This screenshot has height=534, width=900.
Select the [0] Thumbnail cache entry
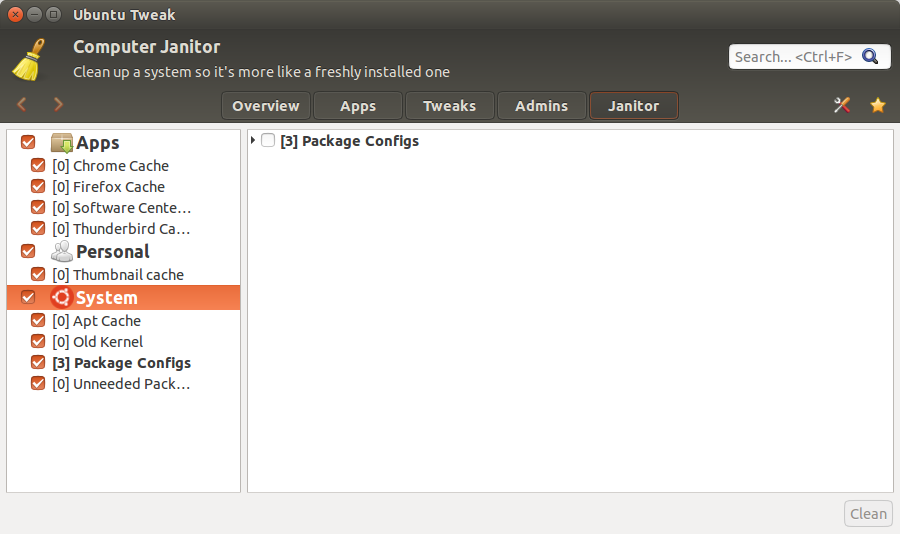pos(118,275)
